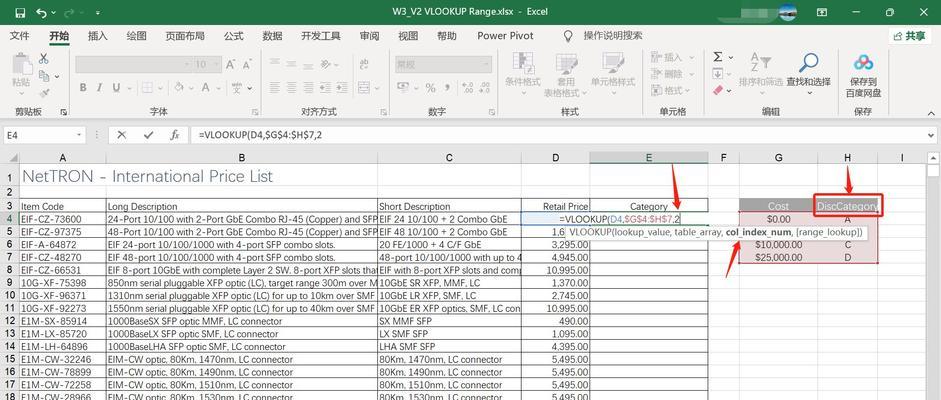
Task: Toggle left text alignment
Action: 274,88
